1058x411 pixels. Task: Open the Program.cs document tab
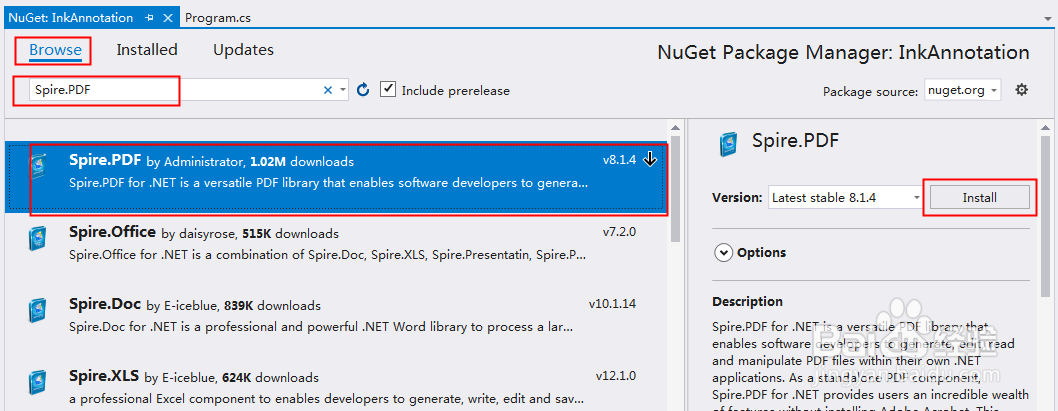click(x=218, y=18)
